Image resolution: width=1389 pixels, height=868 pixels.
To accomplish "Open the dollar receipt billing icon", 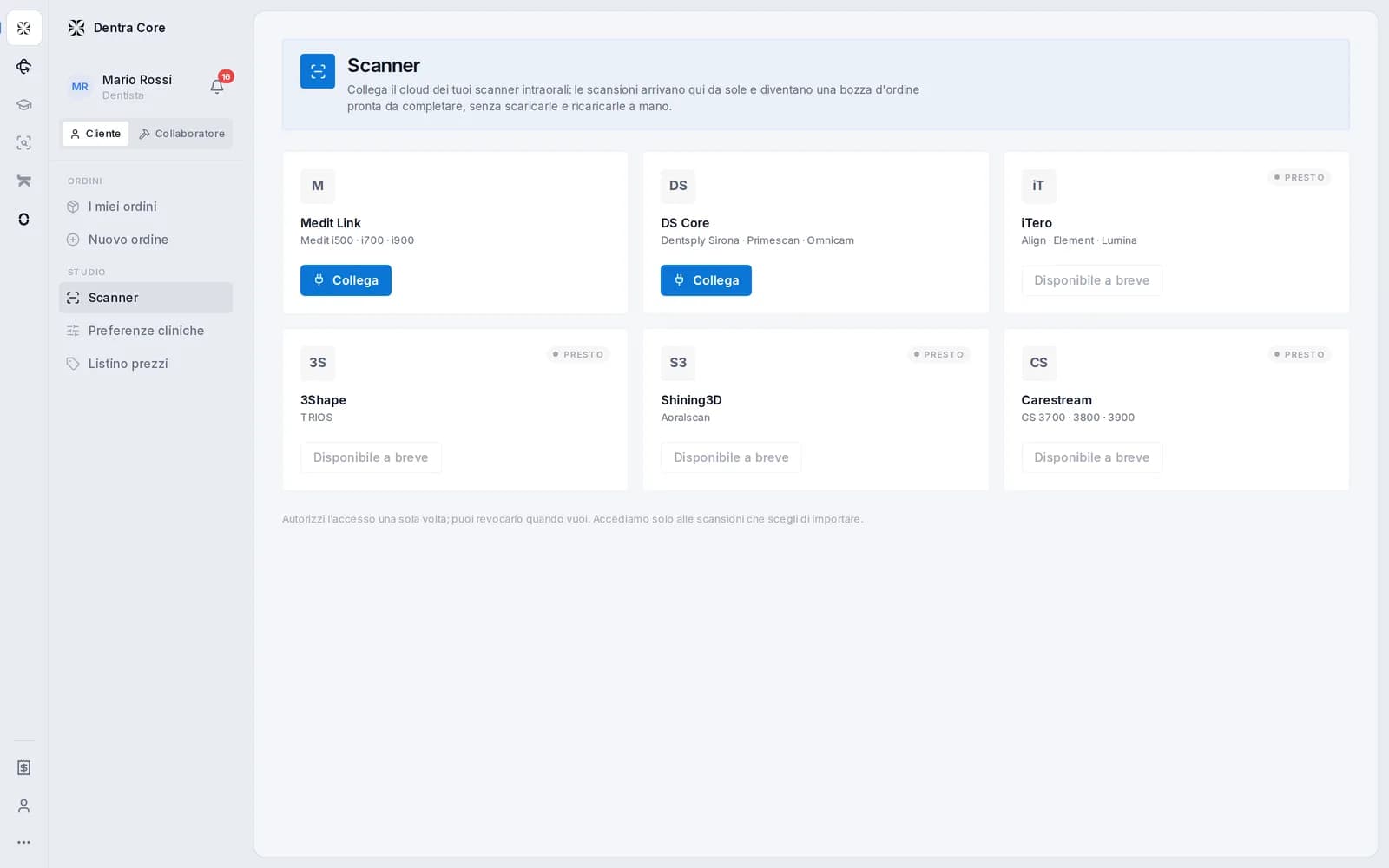I will [x=24, y=768].
